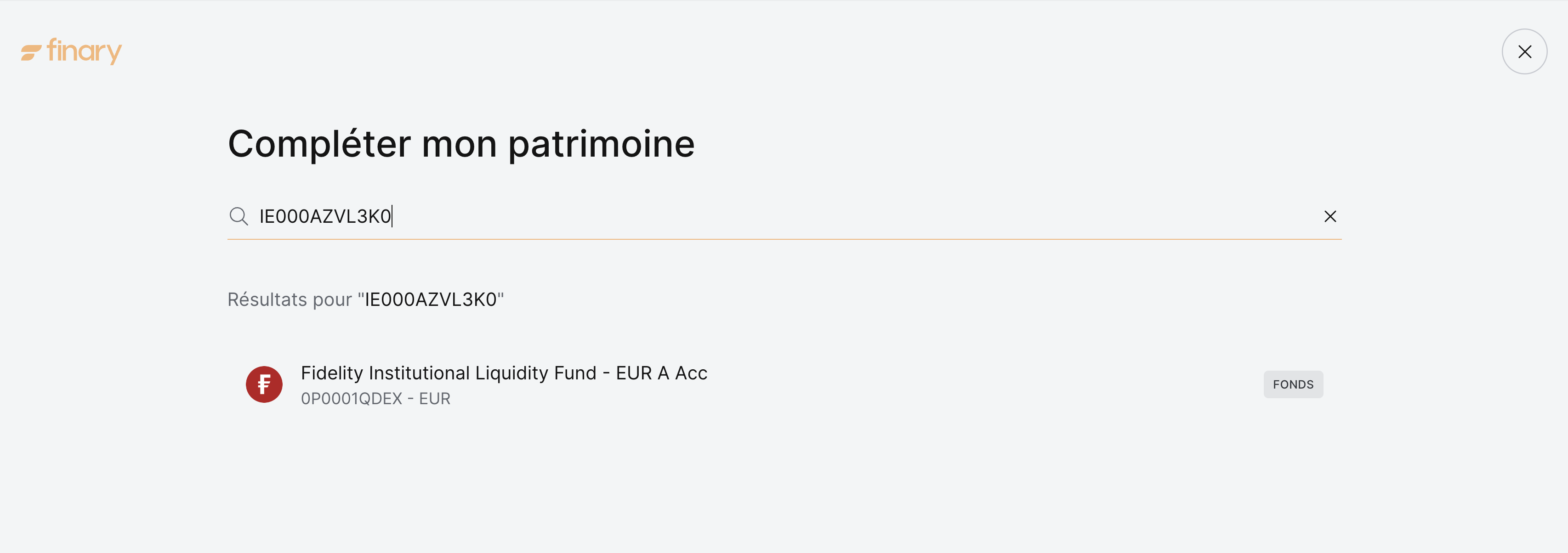Clear the search query with the X icon
Viewport: 1568px width, 553px height.
pos(1330,217)
